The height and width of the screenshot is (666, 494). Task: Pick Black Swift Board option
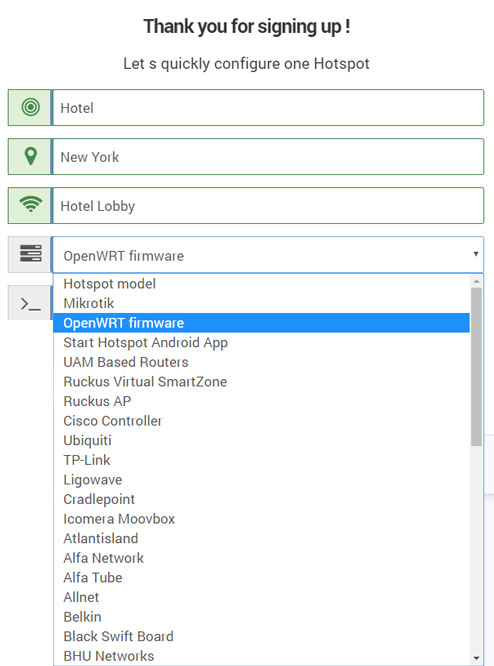(x=261, y=636)
